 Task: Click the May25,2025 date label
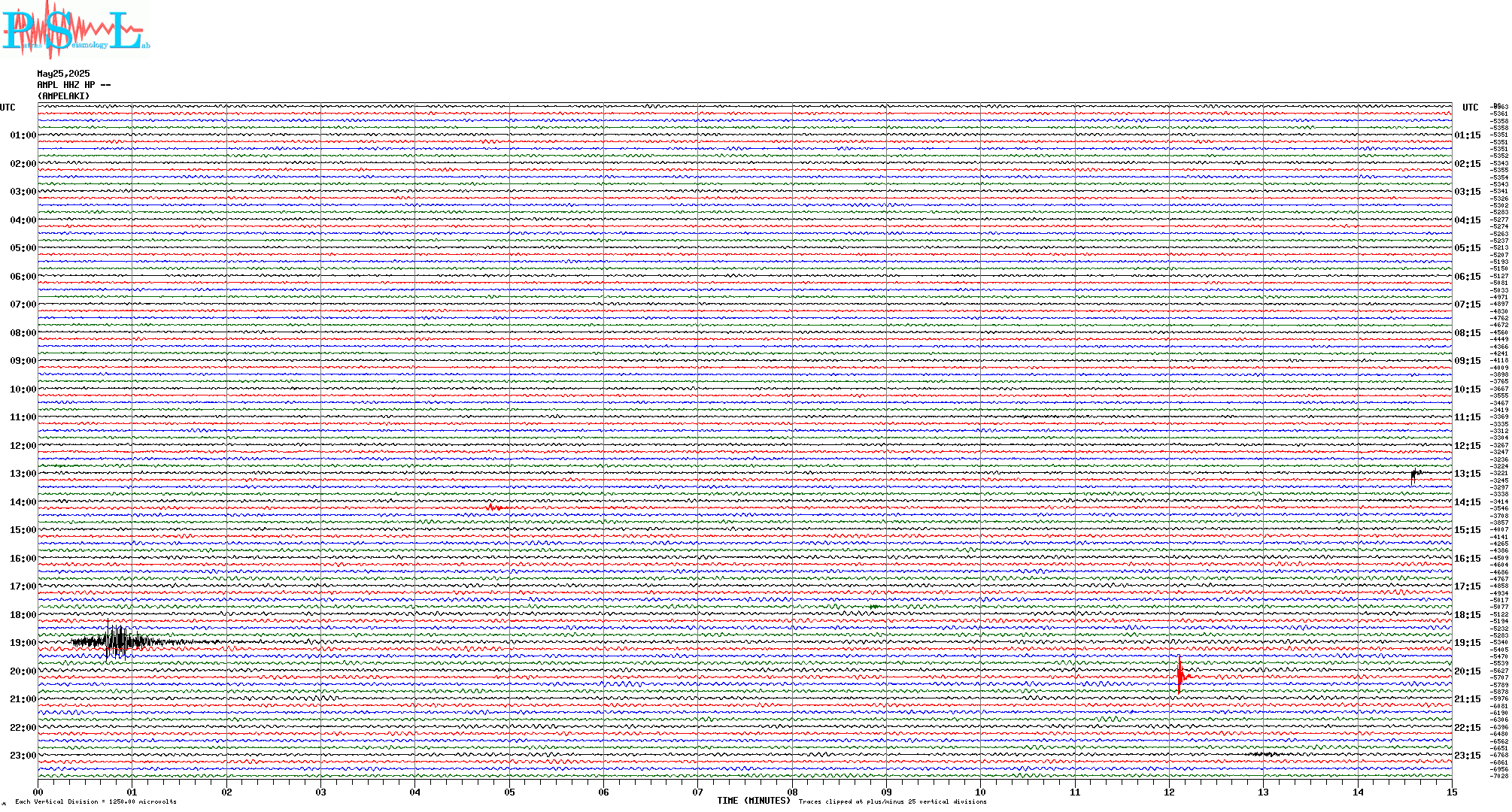(63, 74)
